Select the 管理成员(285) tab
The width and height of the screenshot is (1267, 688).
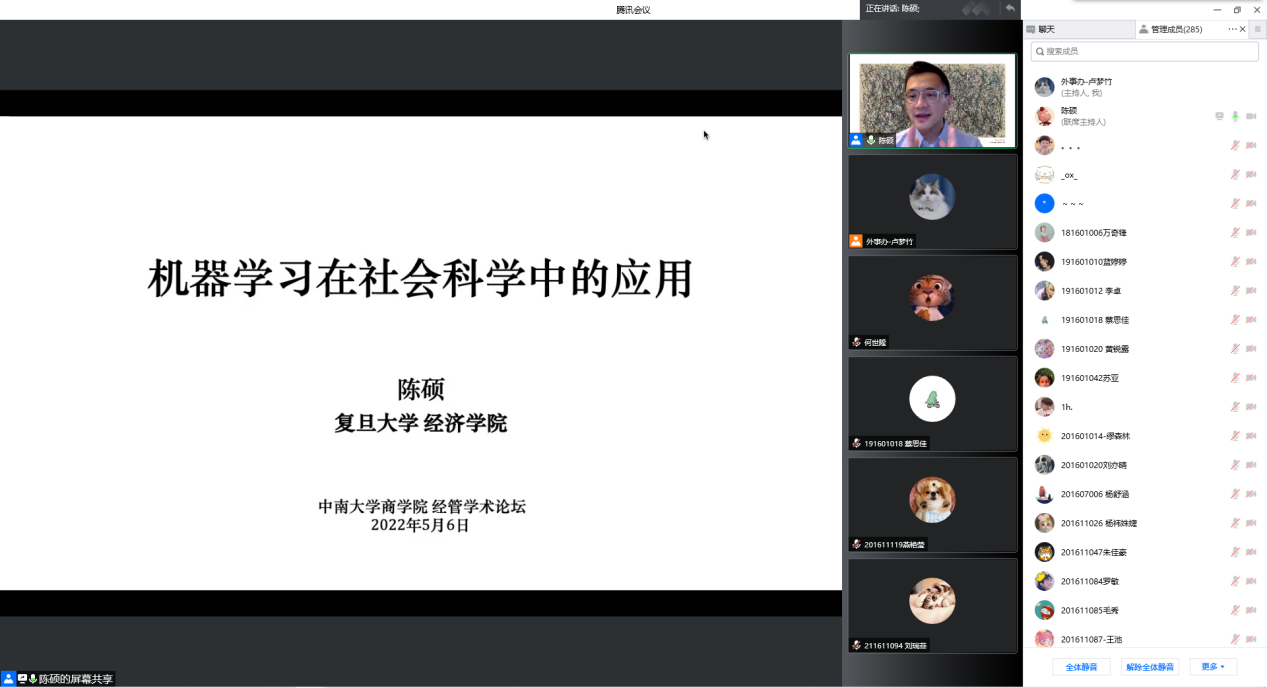(x=1175, y=29)
